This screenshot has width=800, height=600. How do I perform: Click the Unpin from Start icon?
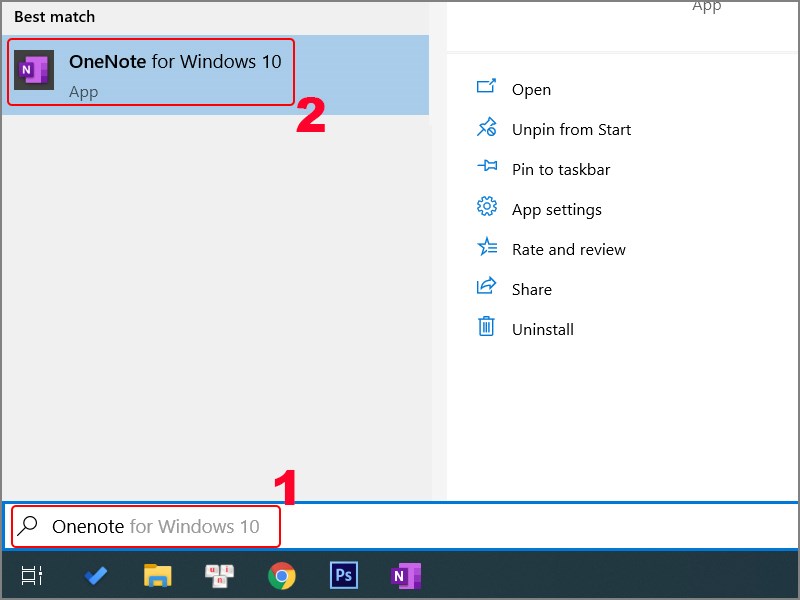[486, 127]
